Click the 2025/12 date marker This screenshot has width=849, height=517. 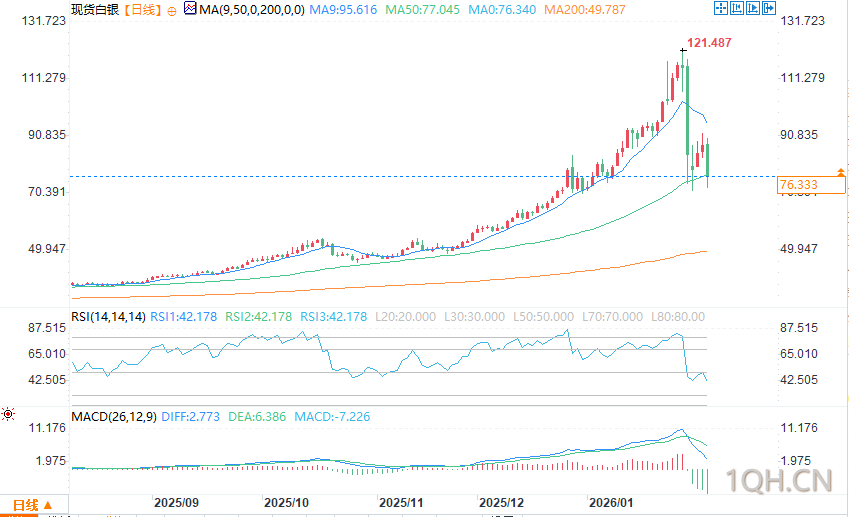coord(501,503)
